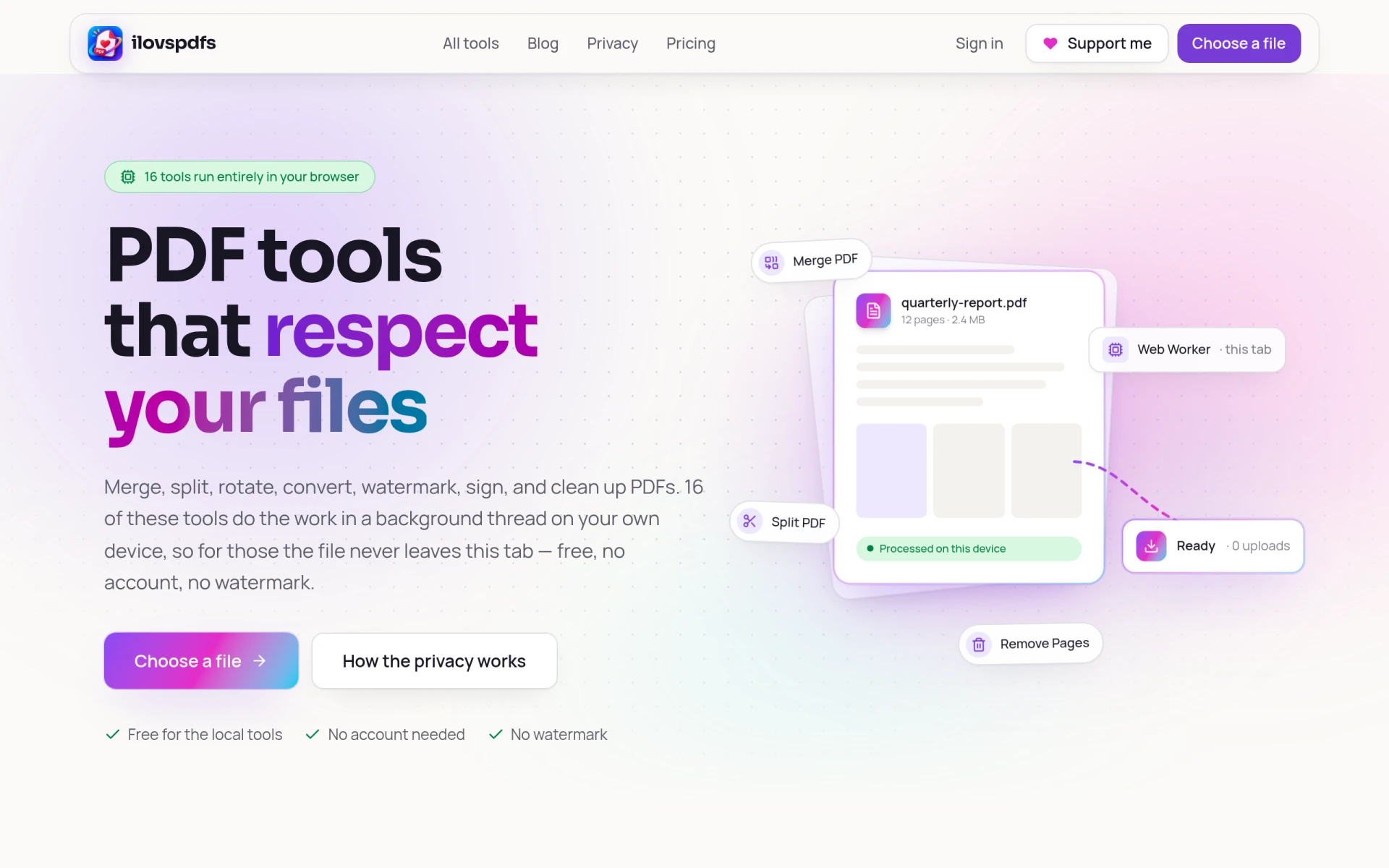This screenshot has height=868, width=1389.
Task: Click the chip icon in the 16 tools badge
Action: tap(128, 176)
